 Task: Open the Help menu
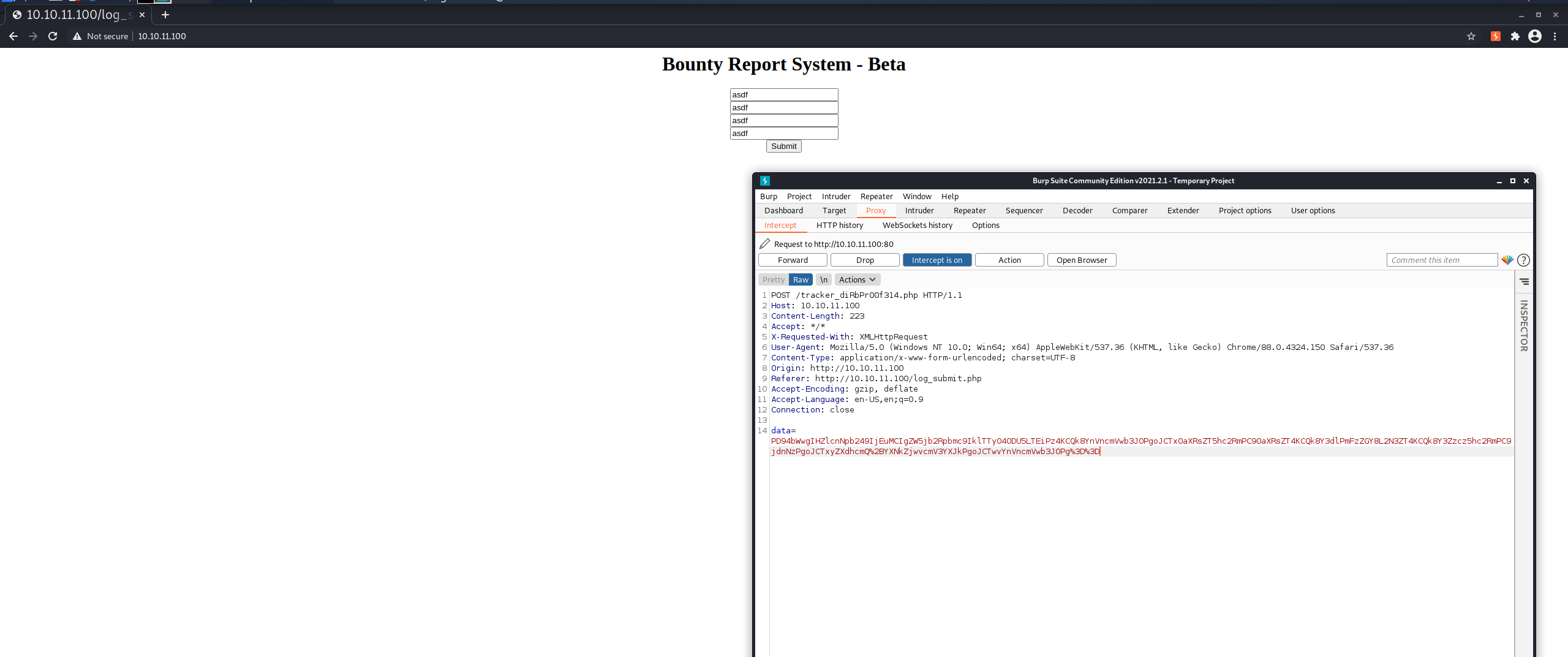(x=950, y=196)
